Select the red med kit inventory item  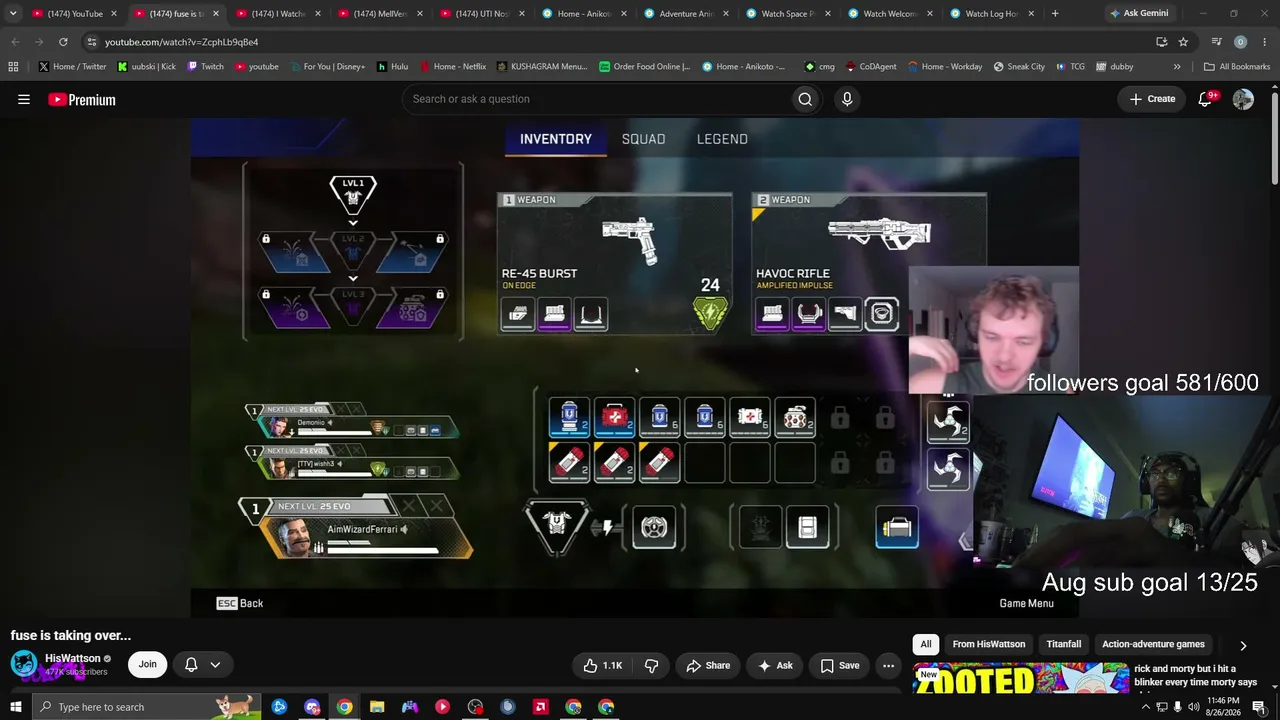[x=614, y=418]
